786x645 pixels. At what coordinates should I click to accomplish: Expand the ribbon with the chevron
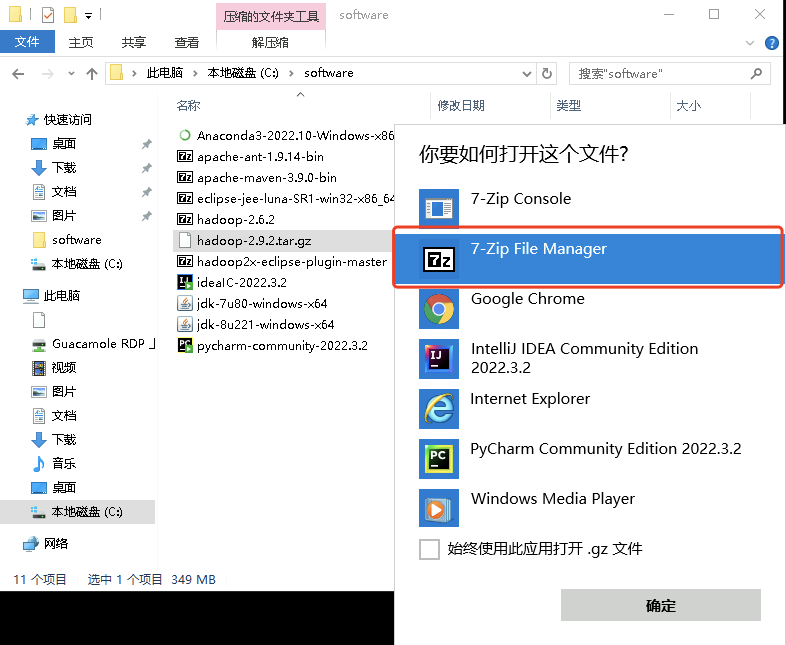tap(749, 43)
